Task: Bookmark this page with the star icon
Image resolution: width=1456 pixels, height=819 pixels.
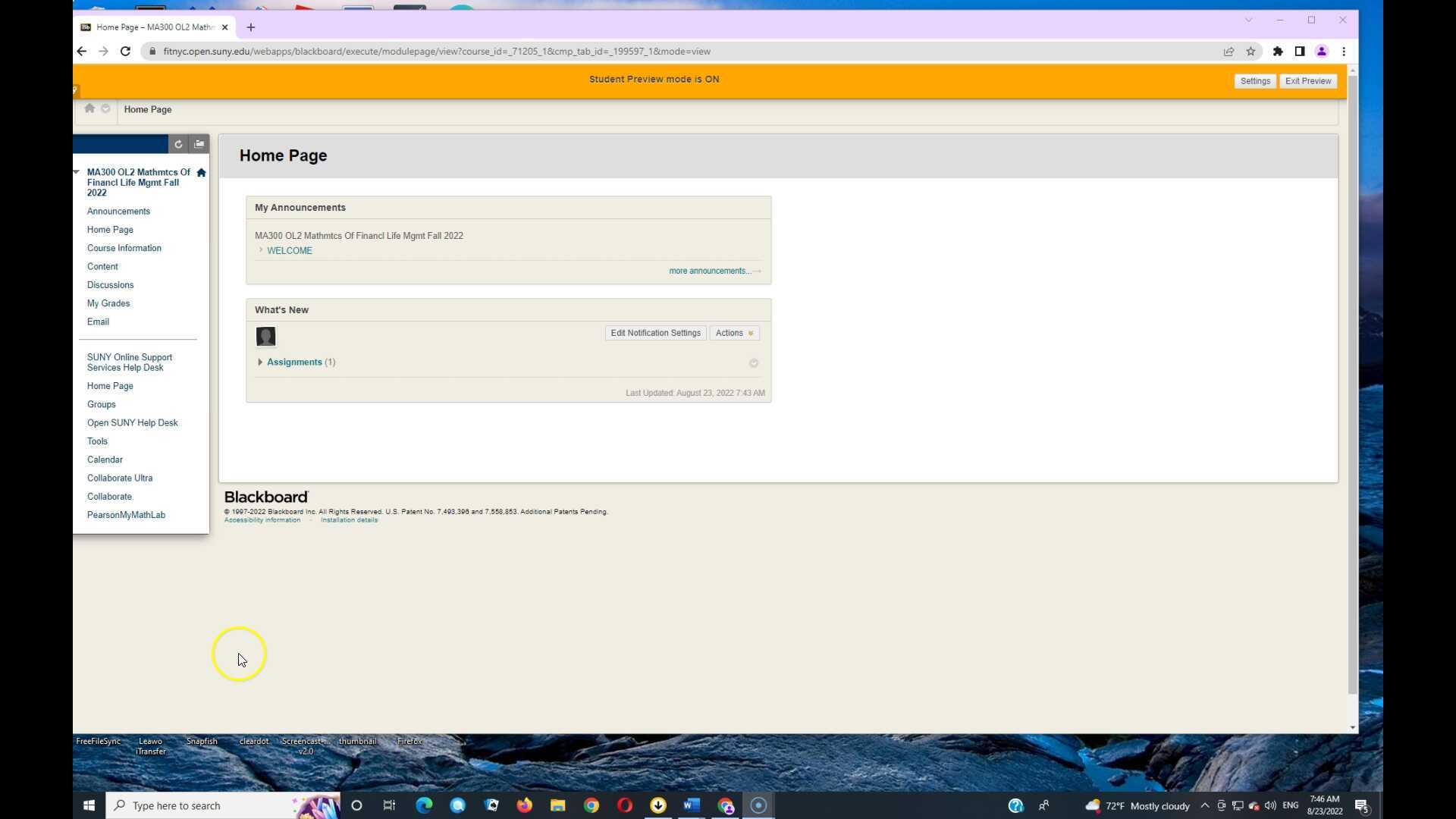Action: tap(1250, 52)
